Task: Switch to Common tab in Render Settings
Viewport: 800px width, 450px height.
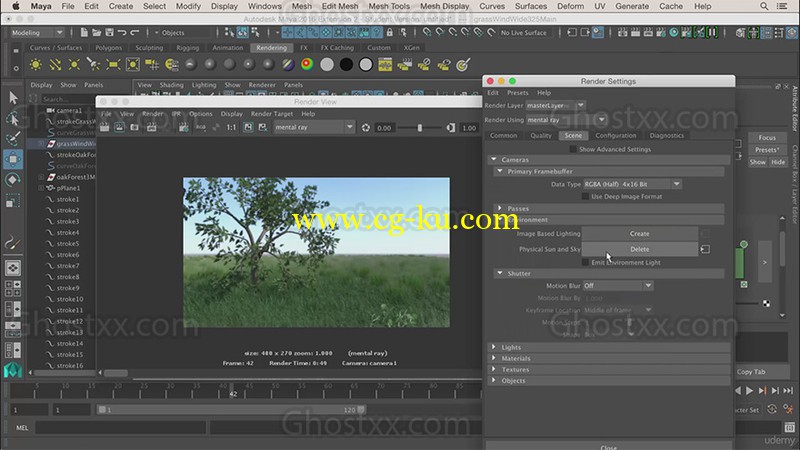Action: tap(504, 135)
